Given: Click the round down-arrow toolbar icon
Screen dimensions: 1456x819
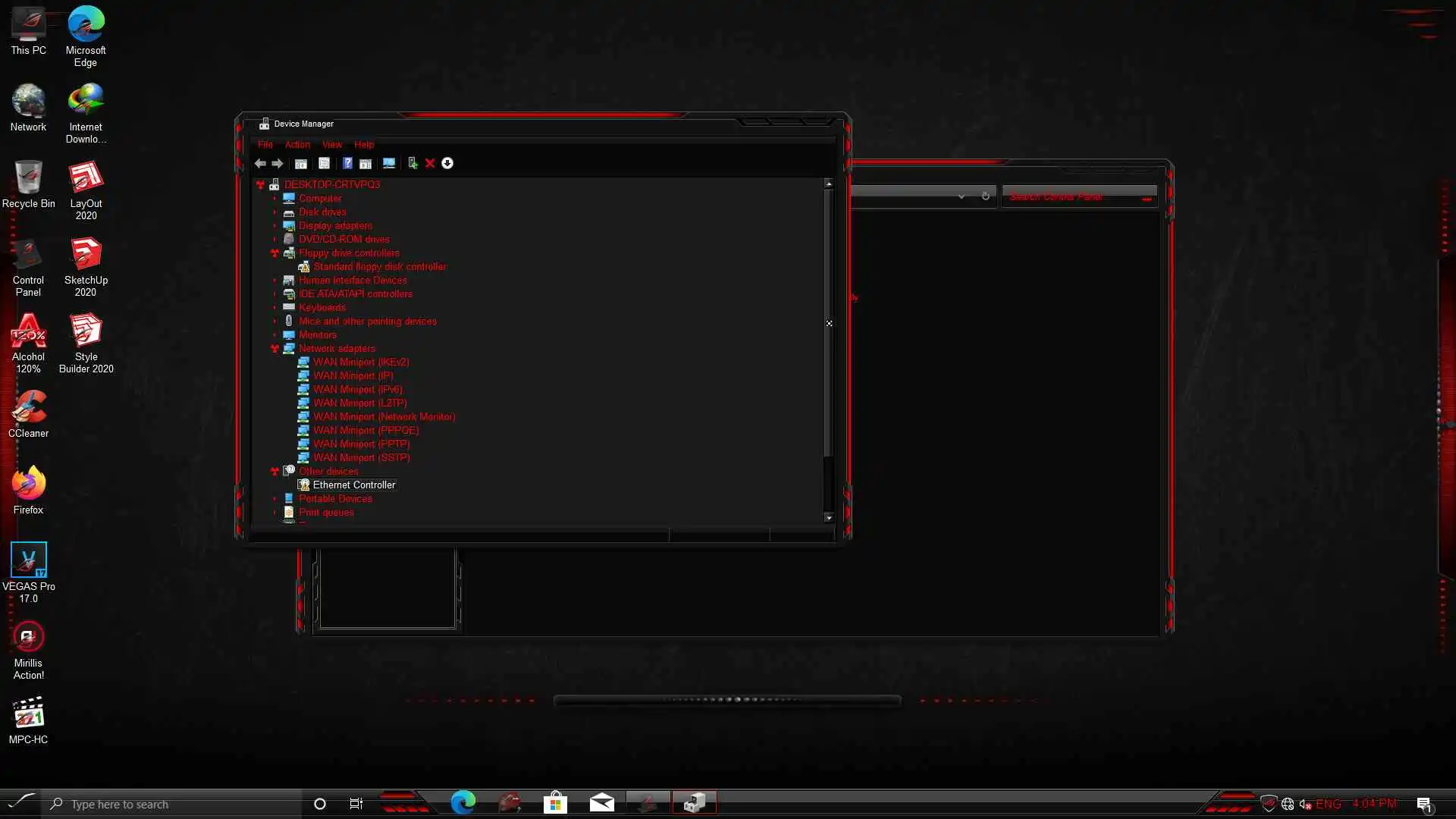Looking at the screenshot, I should click(x=447, y=164).
